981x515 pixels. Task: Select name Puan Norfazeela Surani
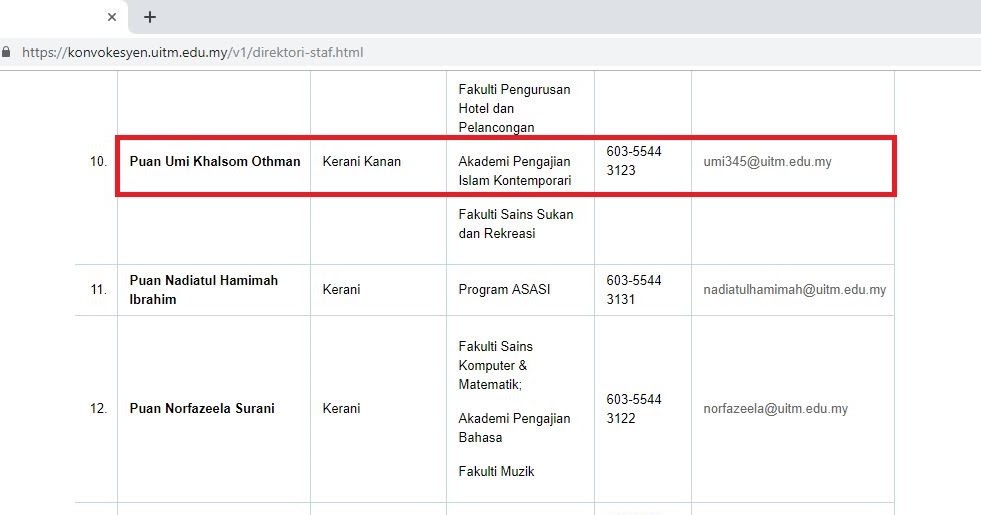(201, 409)
